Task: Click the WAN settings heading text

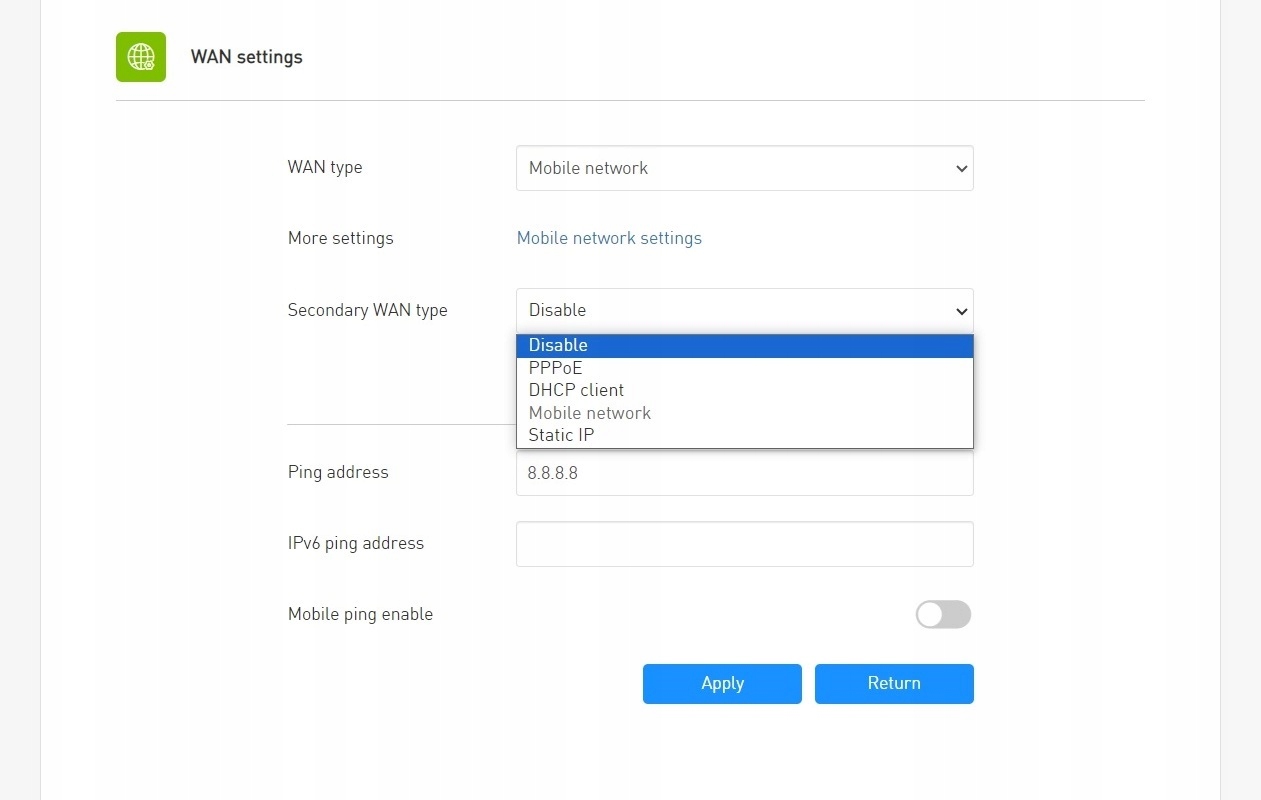Action: [x=246, y=57]
